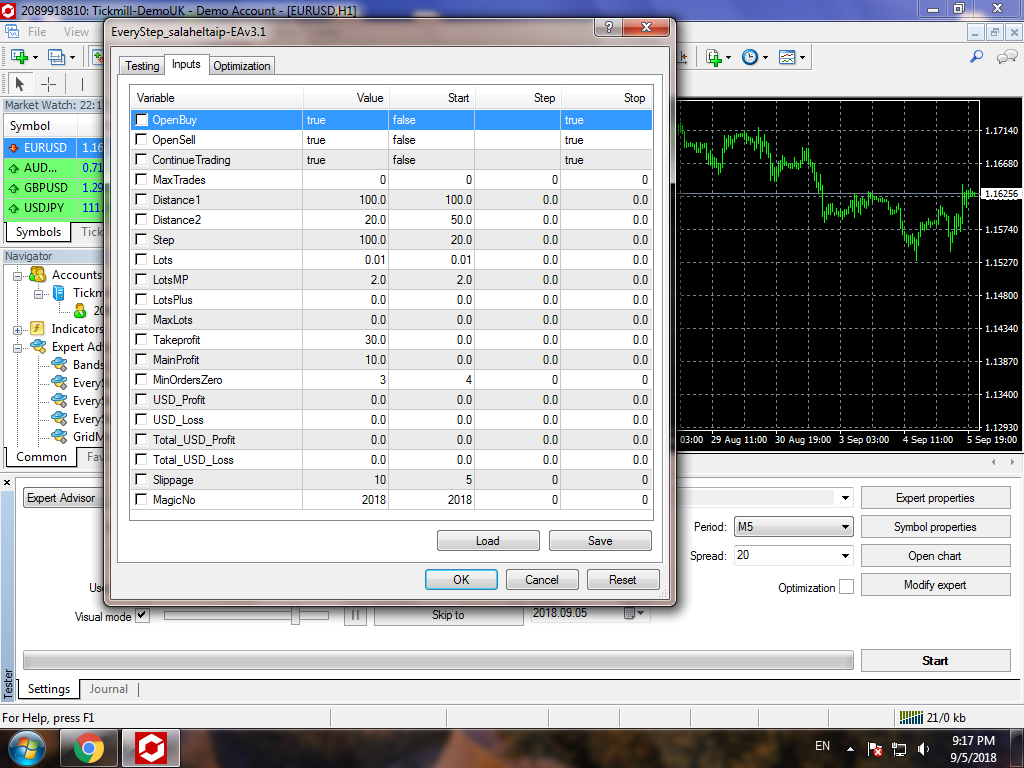Tick the OpenSell checkbox
The width and height of the screenshot is (1024, 768).
point(141,139)
